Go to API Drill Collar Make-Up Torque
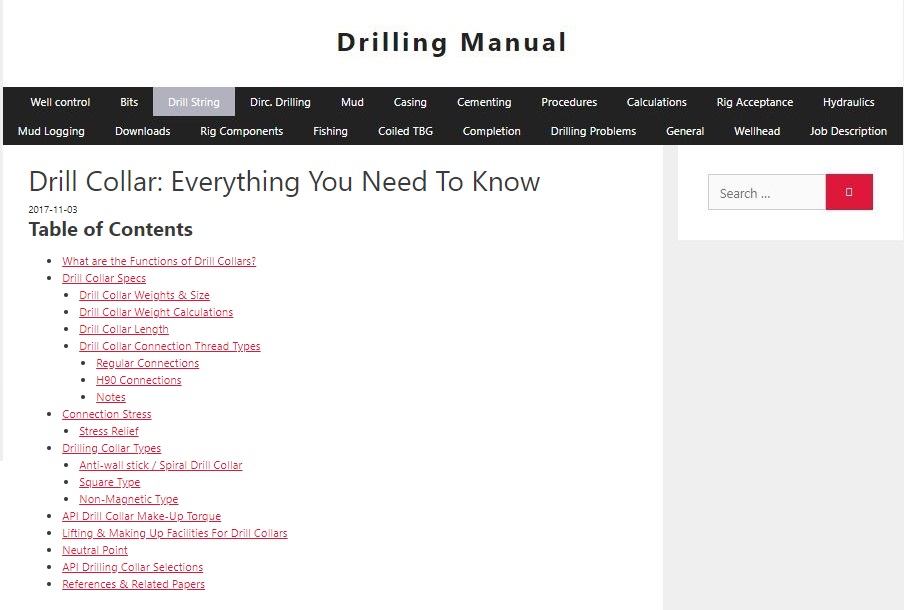Screen dimensions: 904x610 point(141,516)
